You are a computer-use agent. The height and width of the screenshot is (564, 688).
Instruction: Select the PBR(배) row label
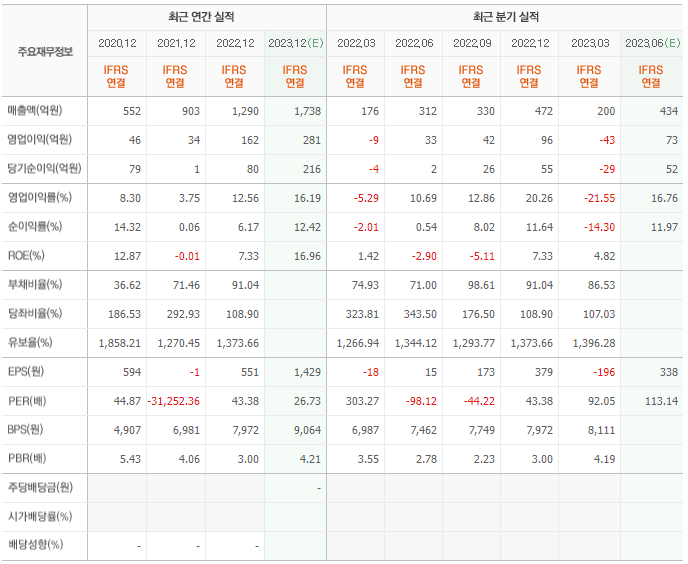[27, 459]
